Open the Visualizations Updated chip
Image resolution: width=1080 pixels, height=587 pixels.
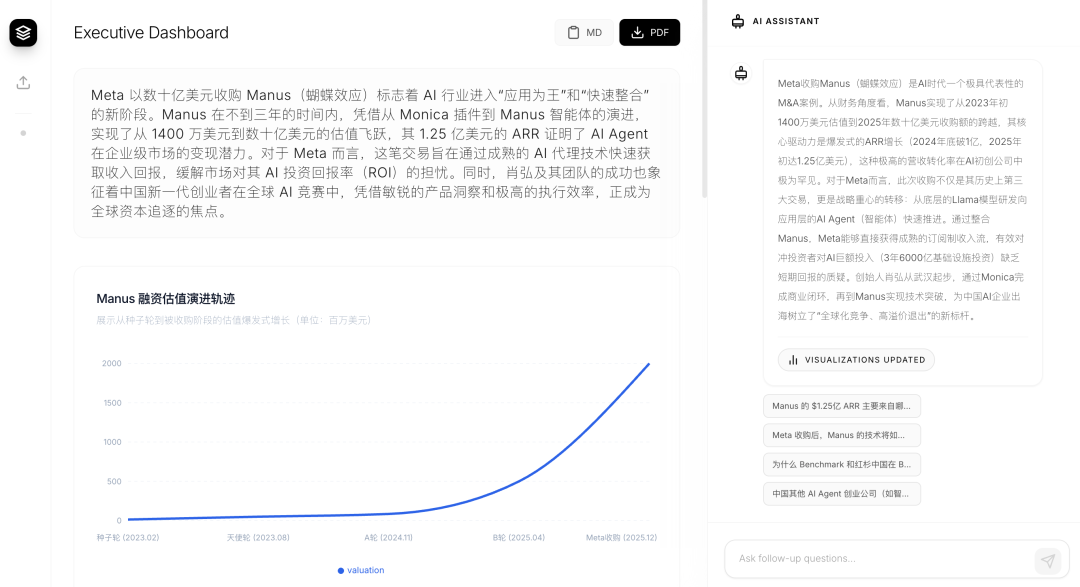(x=856, y=360)
